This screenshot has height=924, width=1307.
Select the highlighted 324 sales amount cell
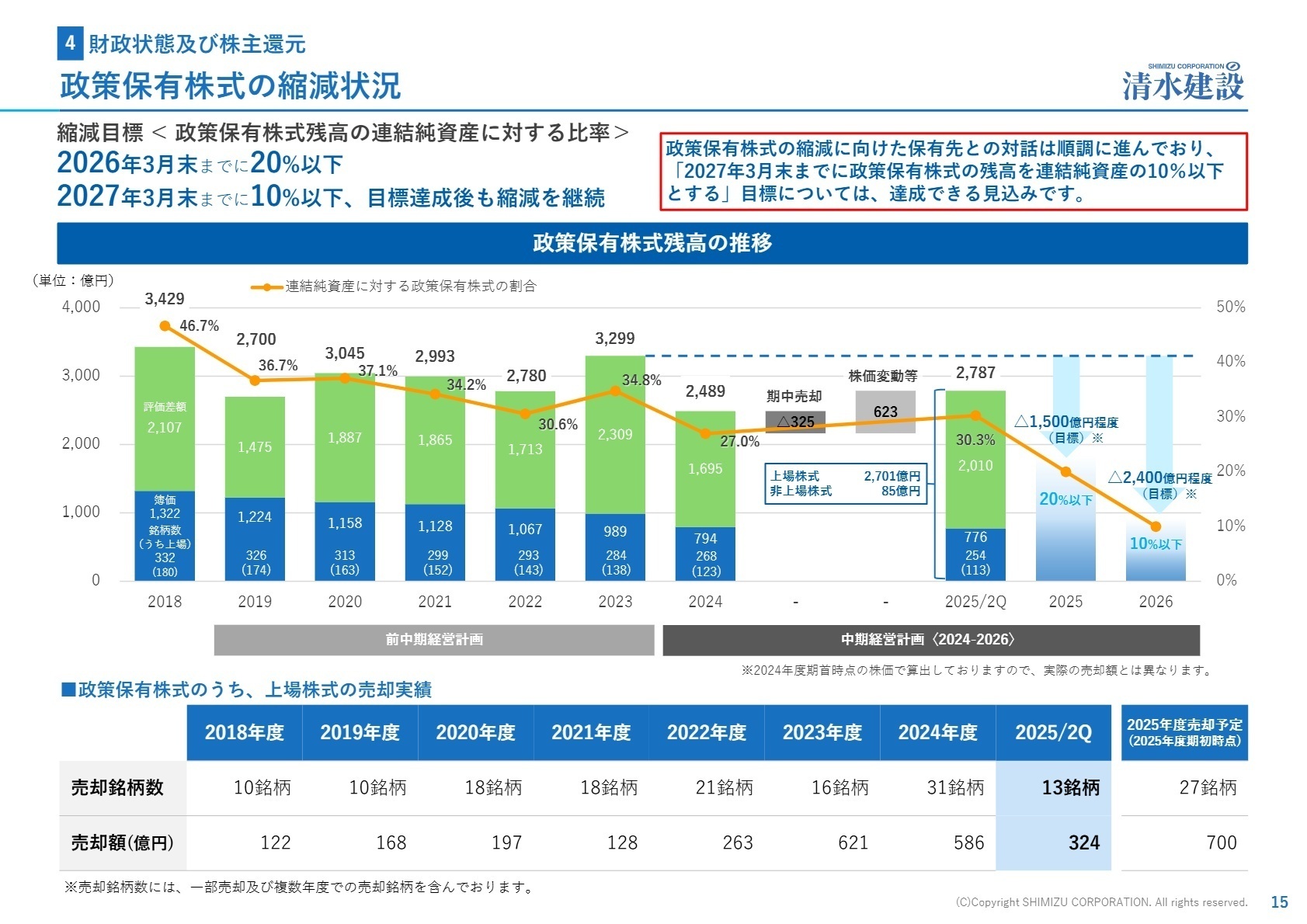click(x=1053, y=842)
